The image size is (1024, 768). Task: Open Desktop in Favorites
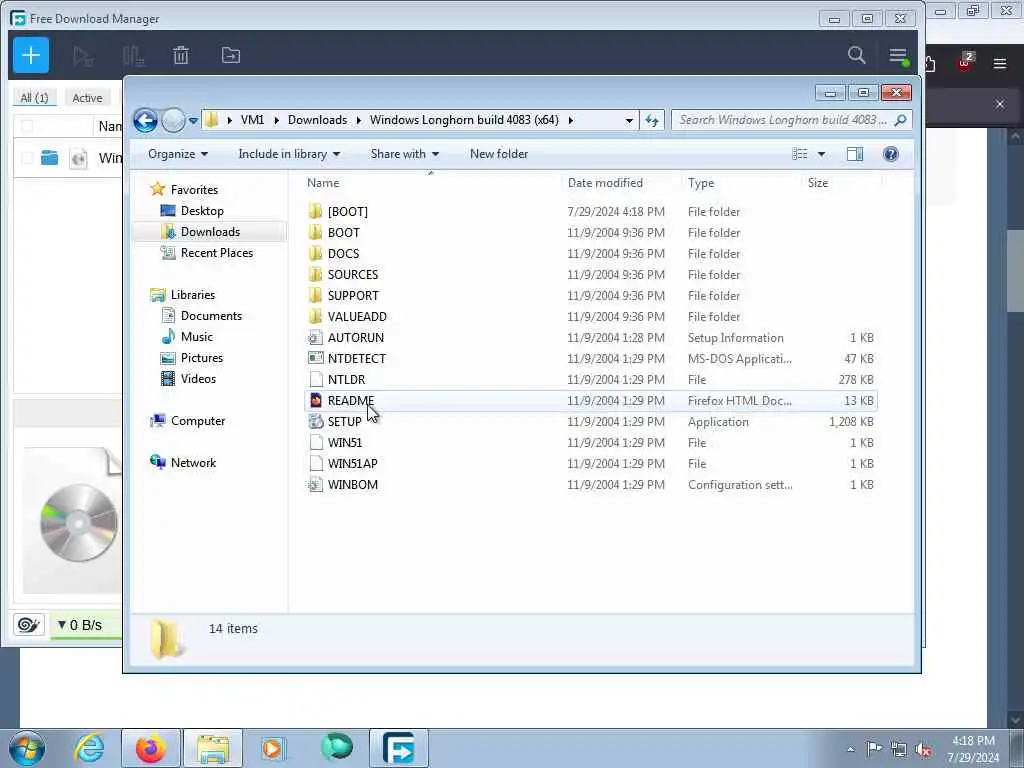(x=202, y=211)
